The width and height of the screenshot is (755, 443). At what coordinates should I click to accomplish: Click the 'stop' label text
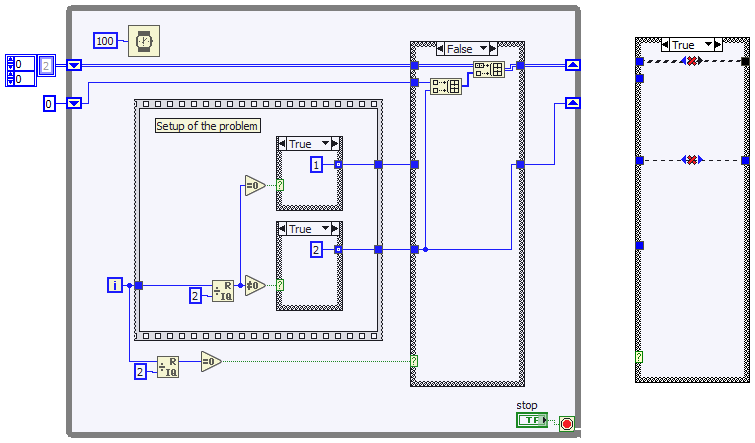pyautogui.click(x=527, y=405)
